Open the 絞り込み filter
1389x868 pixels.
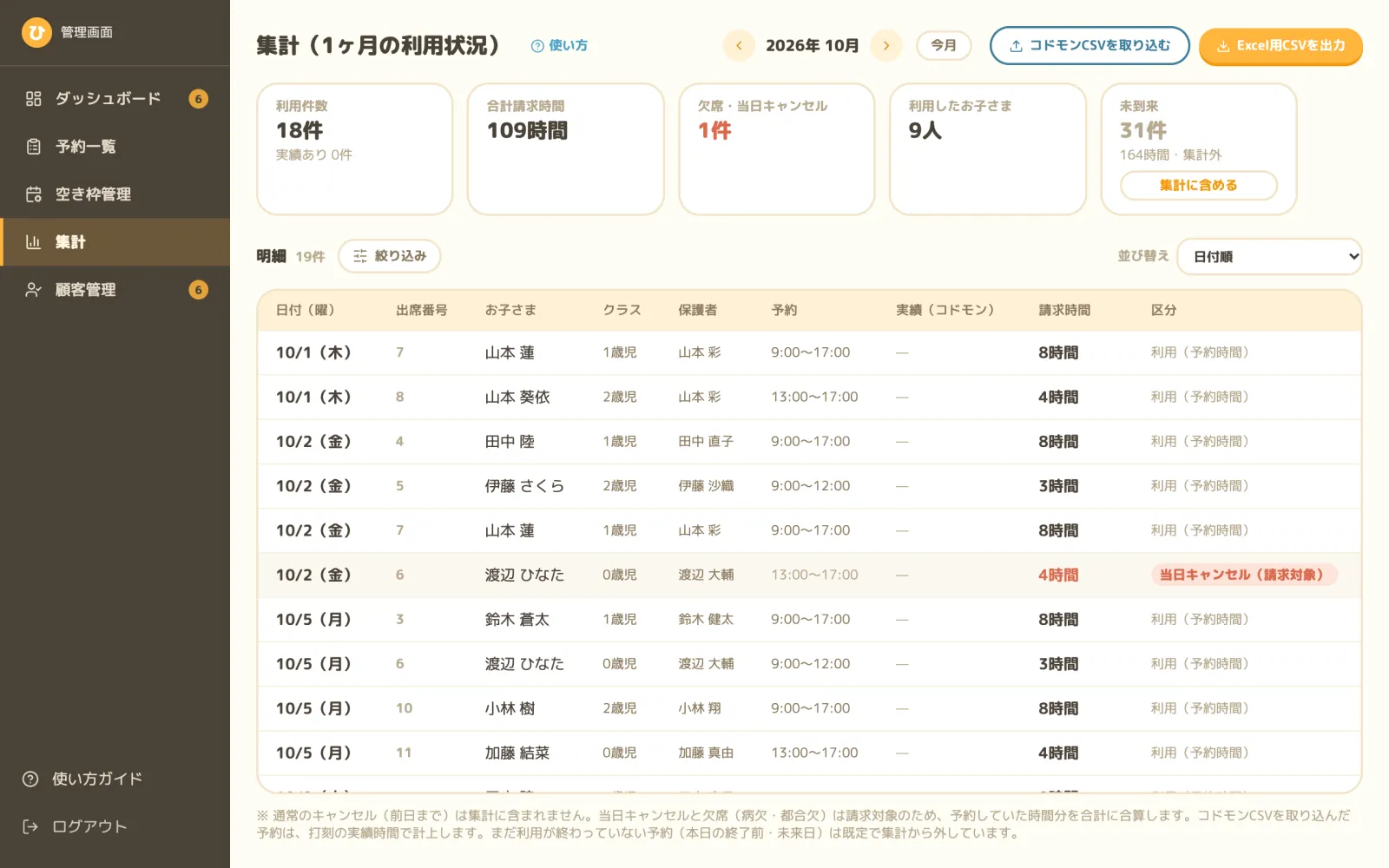pos(389,256)
